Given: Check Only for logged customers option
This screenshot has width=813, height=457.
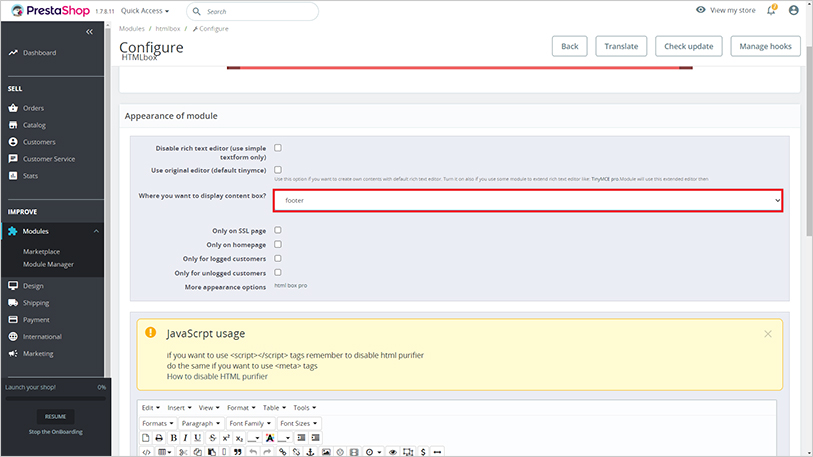Looking at the screenshot, I should pos(278,258).
